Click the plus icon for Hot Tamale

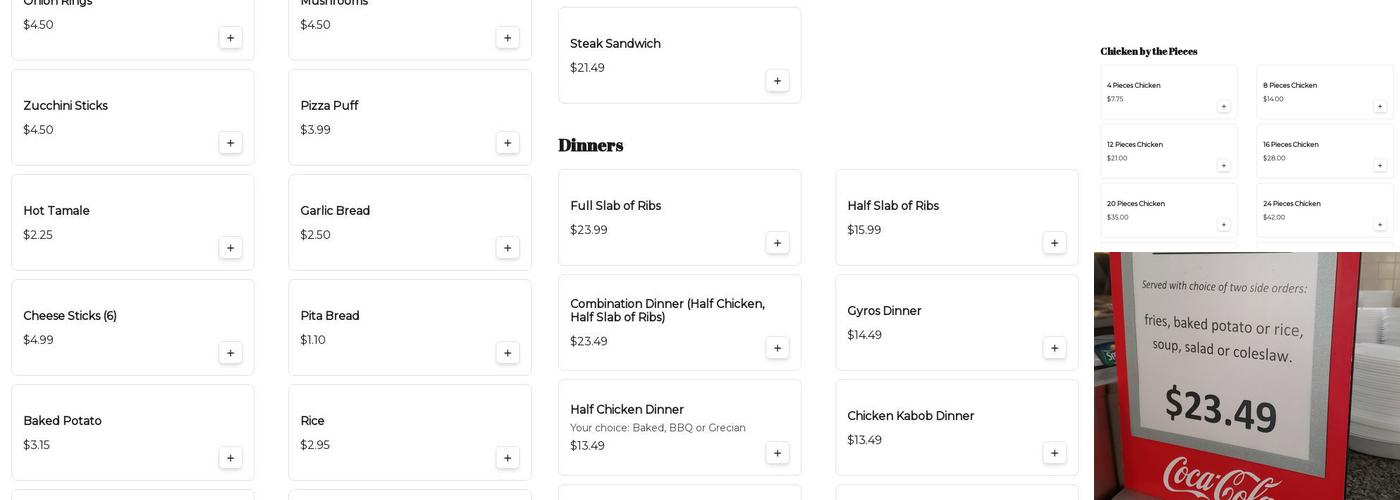(x=230, y=248)
